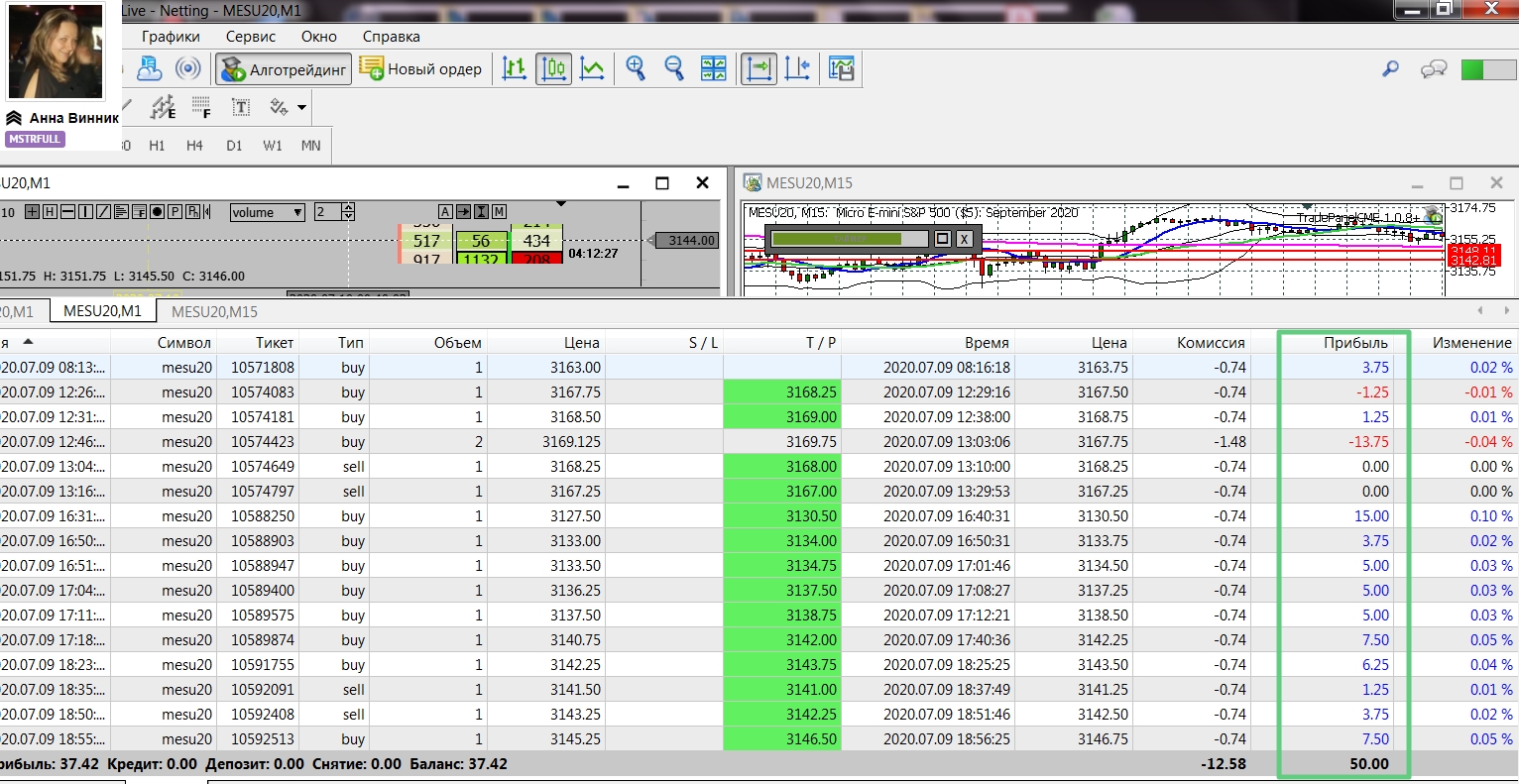
Task: Zoom in on the chart
Action: click(636, 68)
